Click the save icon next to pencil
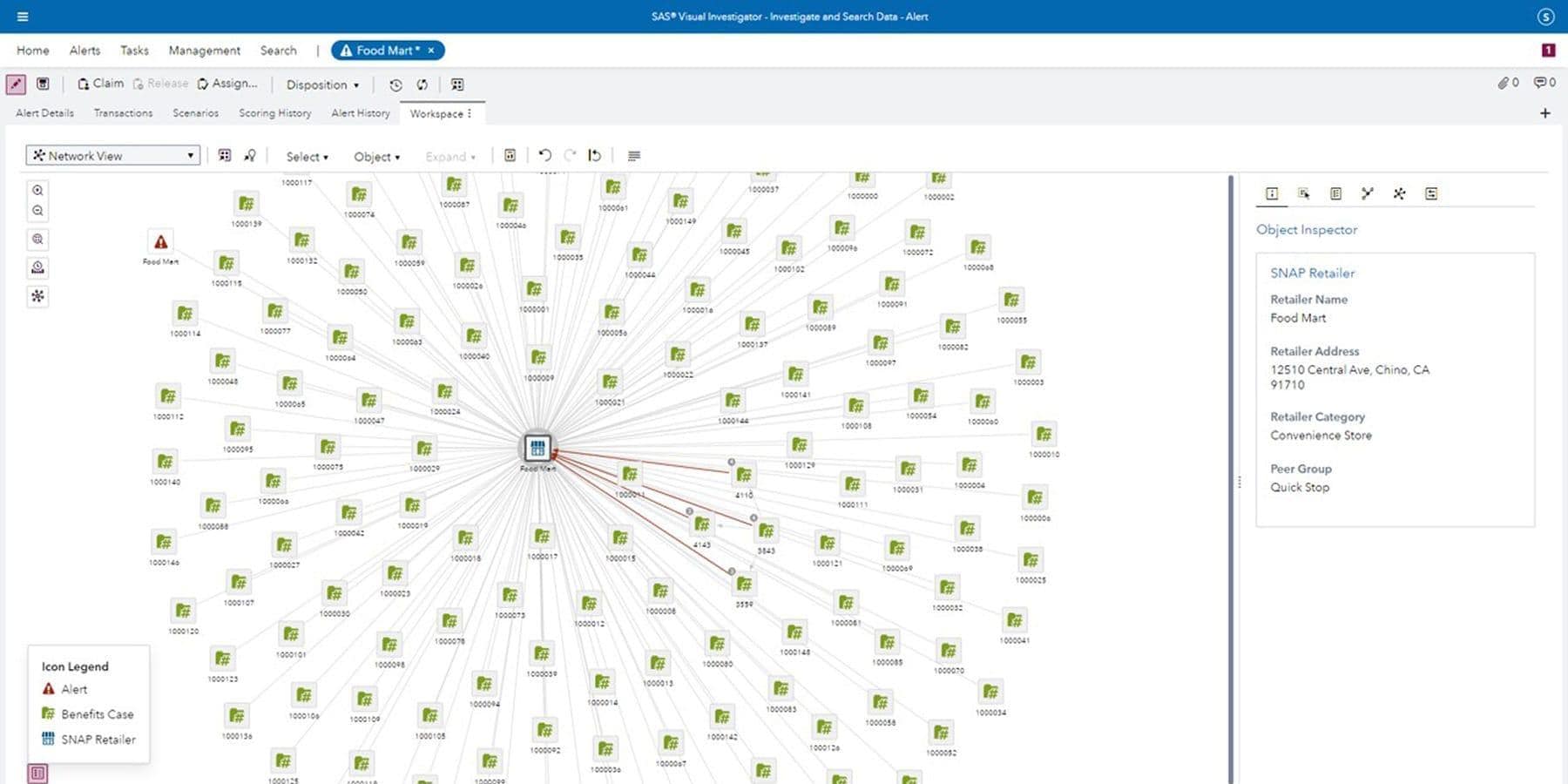Image resolution: width=1568 pixels, height=784 pixels. (43, 84)
